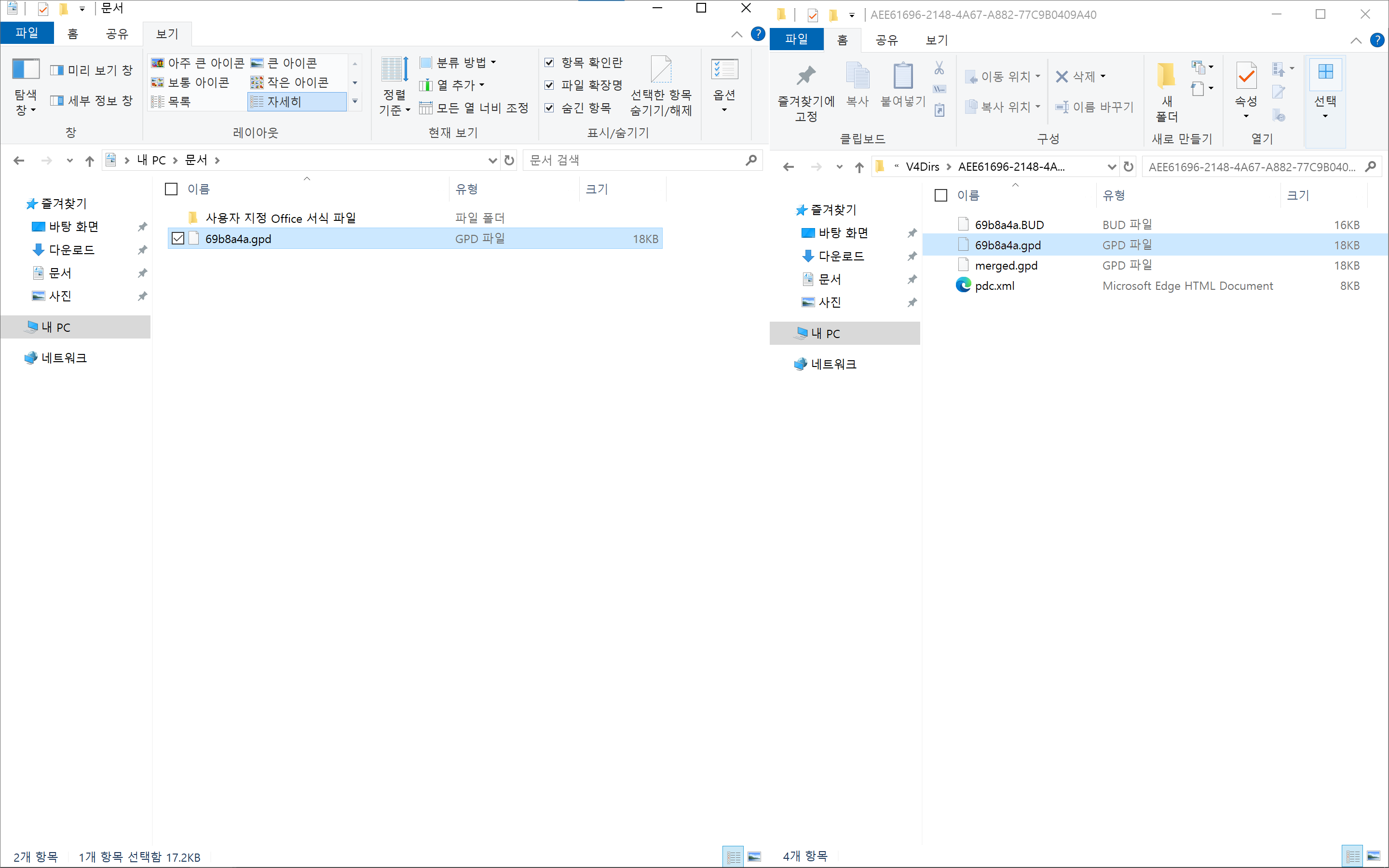Click the Navigation pane (탐색 창) icon
Viewport: 1389px width, 868px height.
coord(26,70)
